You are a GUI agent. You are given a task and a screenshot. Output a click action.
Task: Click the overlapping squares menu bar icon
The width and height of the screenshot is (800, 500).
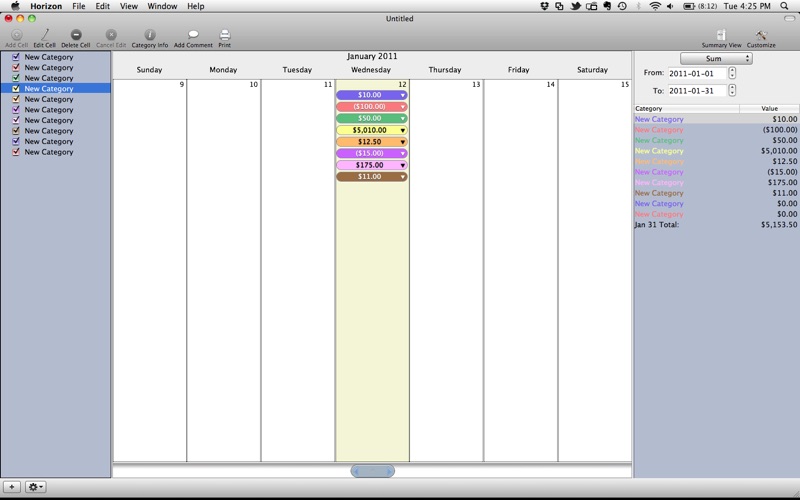(x=560, y=6)
